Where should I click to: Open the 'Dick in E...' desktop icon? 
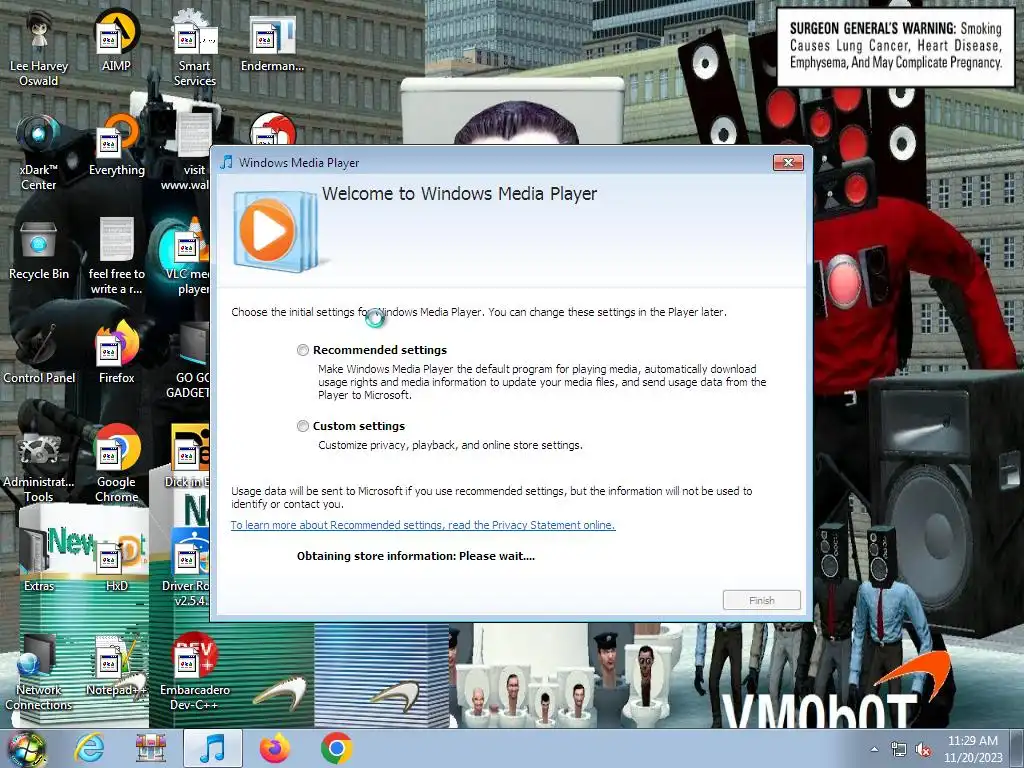point(187,457)
